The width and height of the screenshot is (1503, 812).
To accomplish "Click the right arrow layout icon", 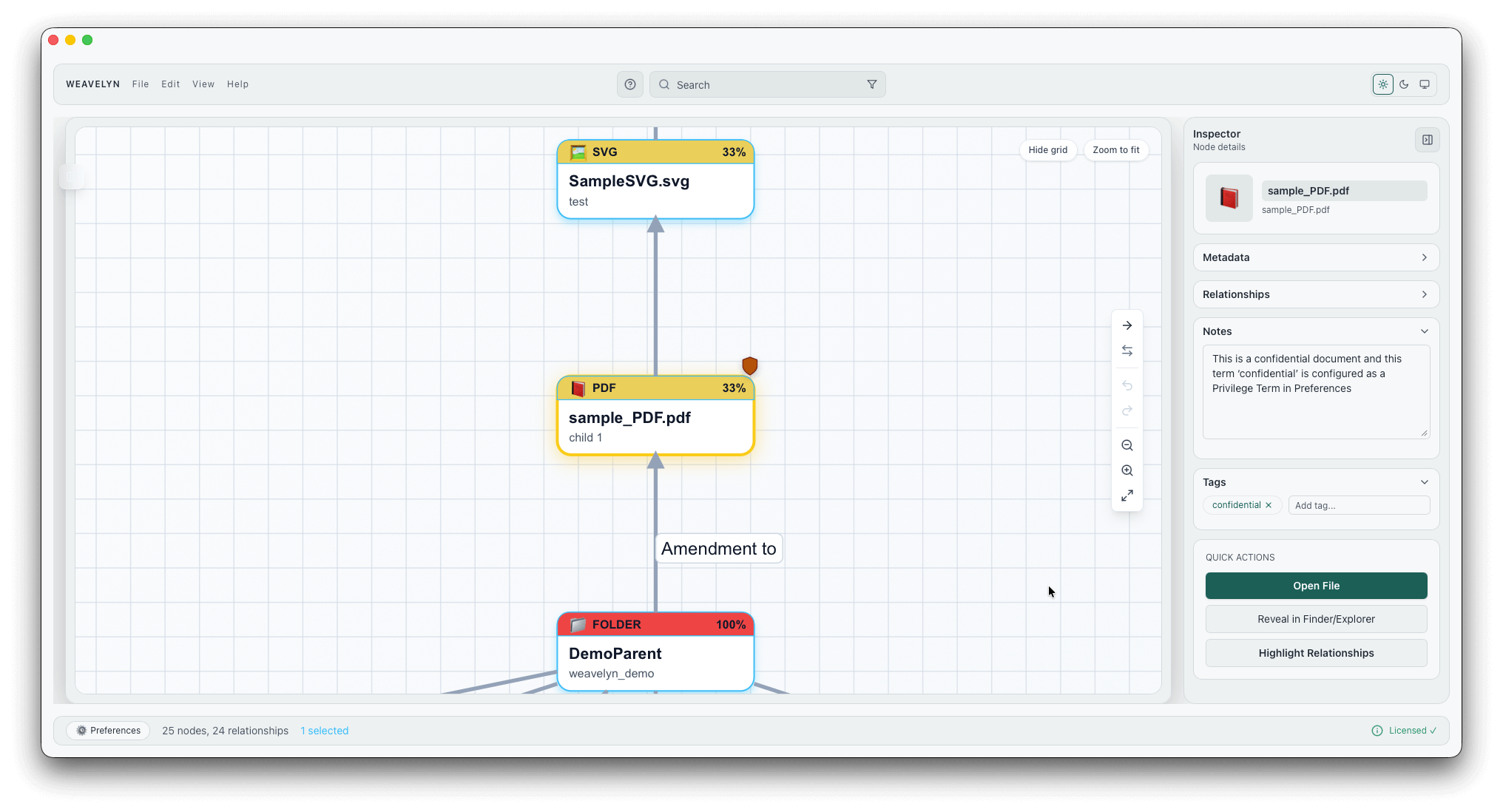I will 1127,325.
